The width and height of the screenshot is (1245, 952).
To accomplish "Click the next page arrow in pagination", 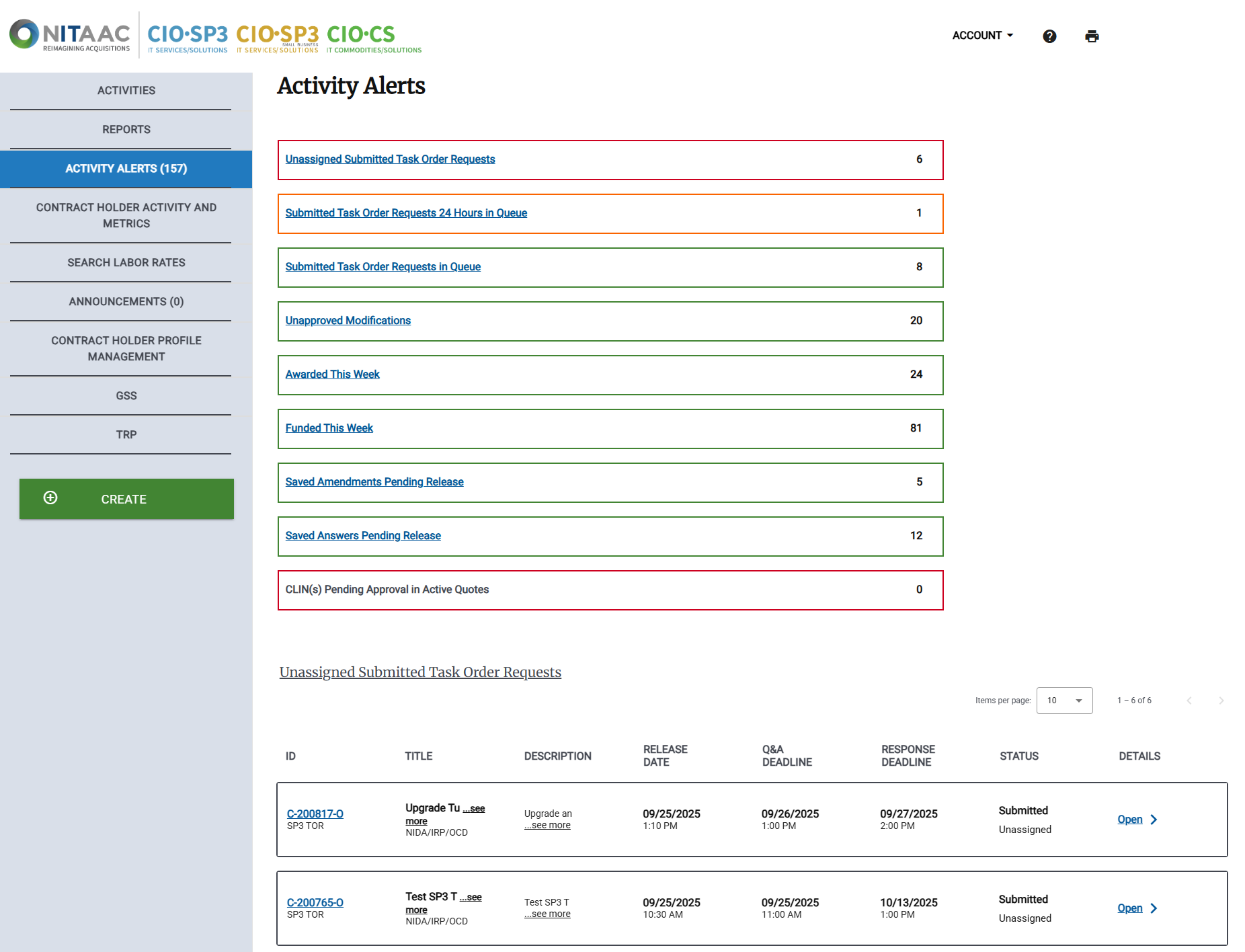I will coord(1221,700).
